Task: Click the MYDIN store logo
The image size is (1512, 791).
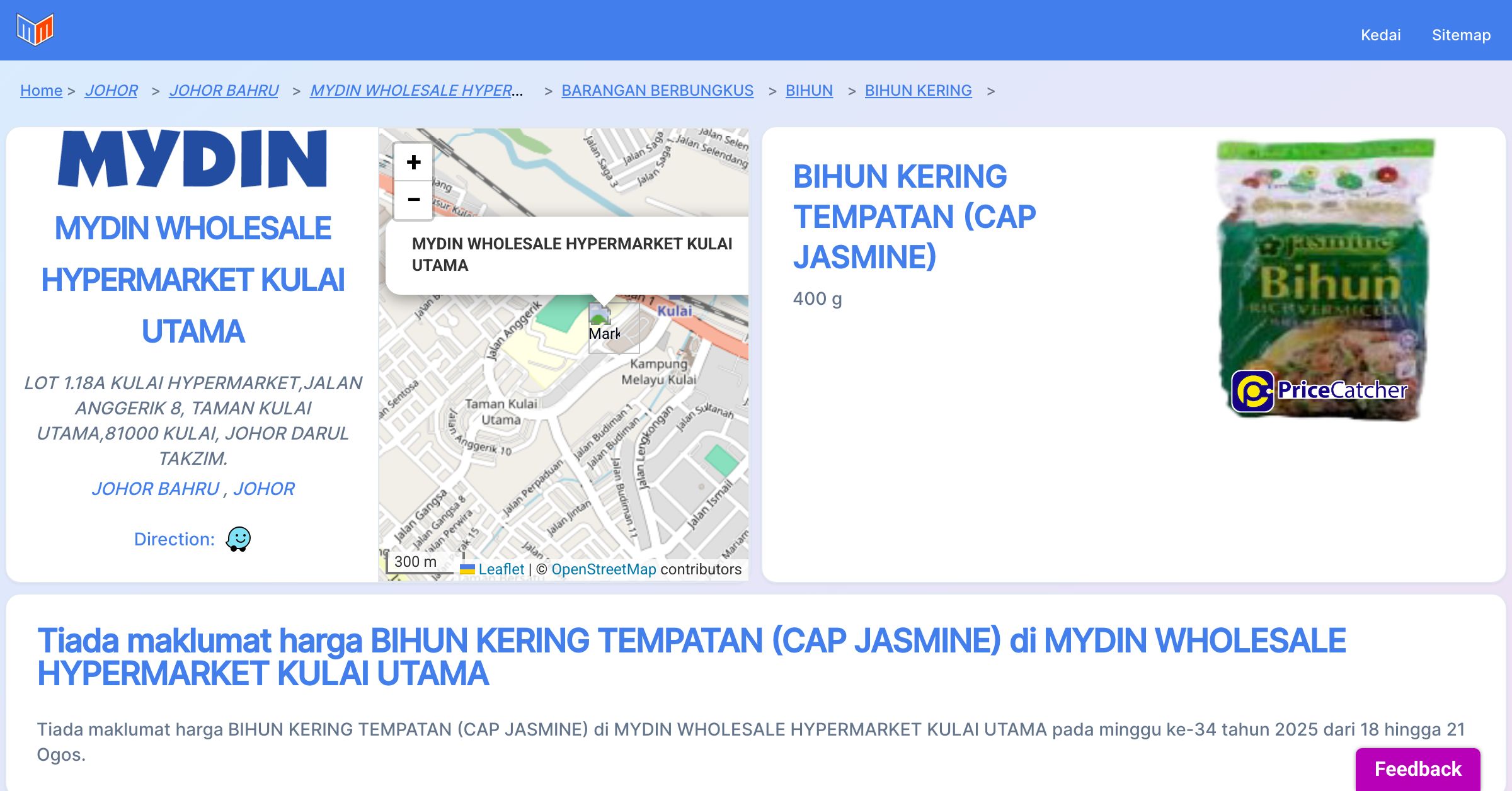Action: [193, 159]
